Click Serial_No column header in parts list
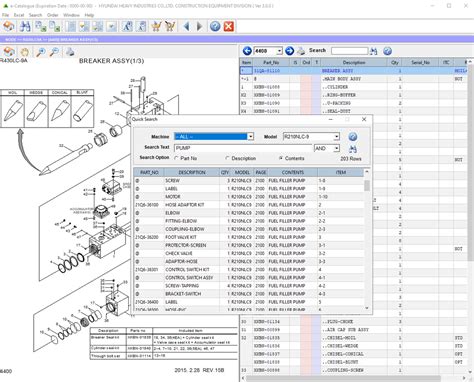 420,62
